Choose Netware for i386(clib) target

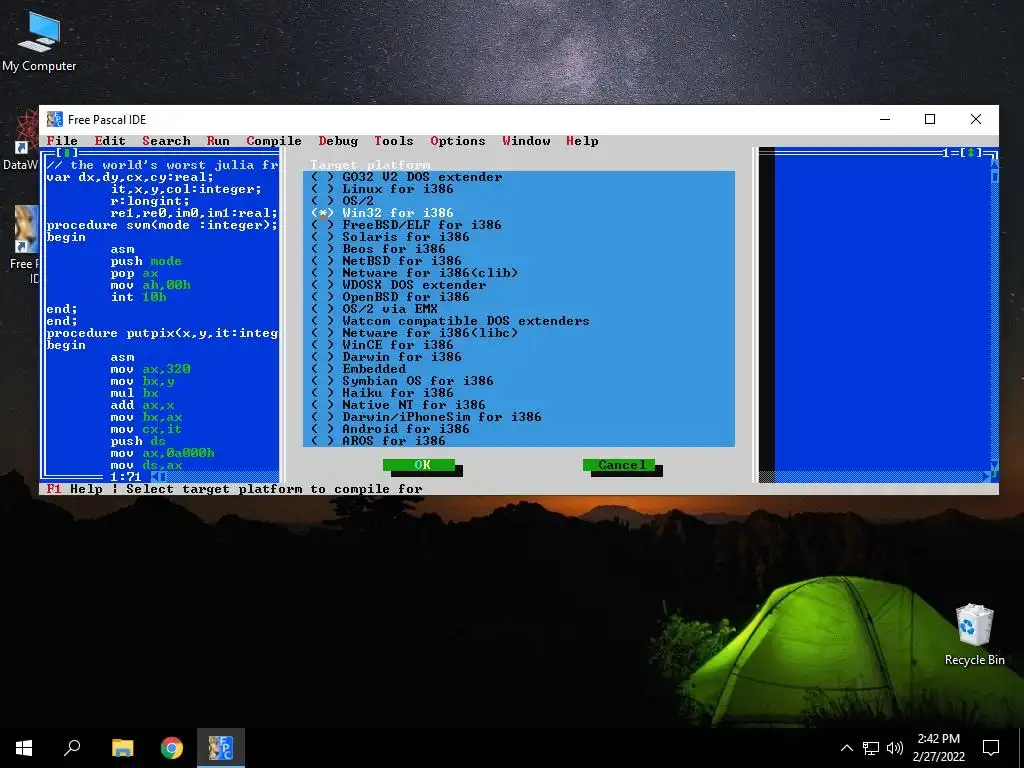(414, 273)
